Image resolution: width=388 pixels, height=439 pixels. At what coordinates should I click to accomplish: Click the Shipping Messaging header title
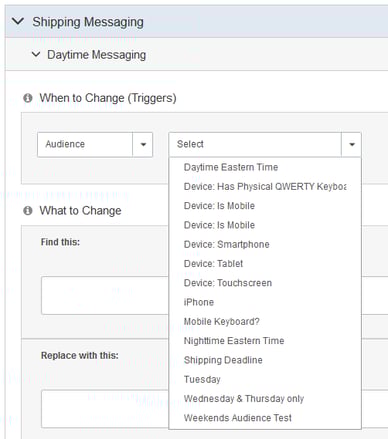88,22
